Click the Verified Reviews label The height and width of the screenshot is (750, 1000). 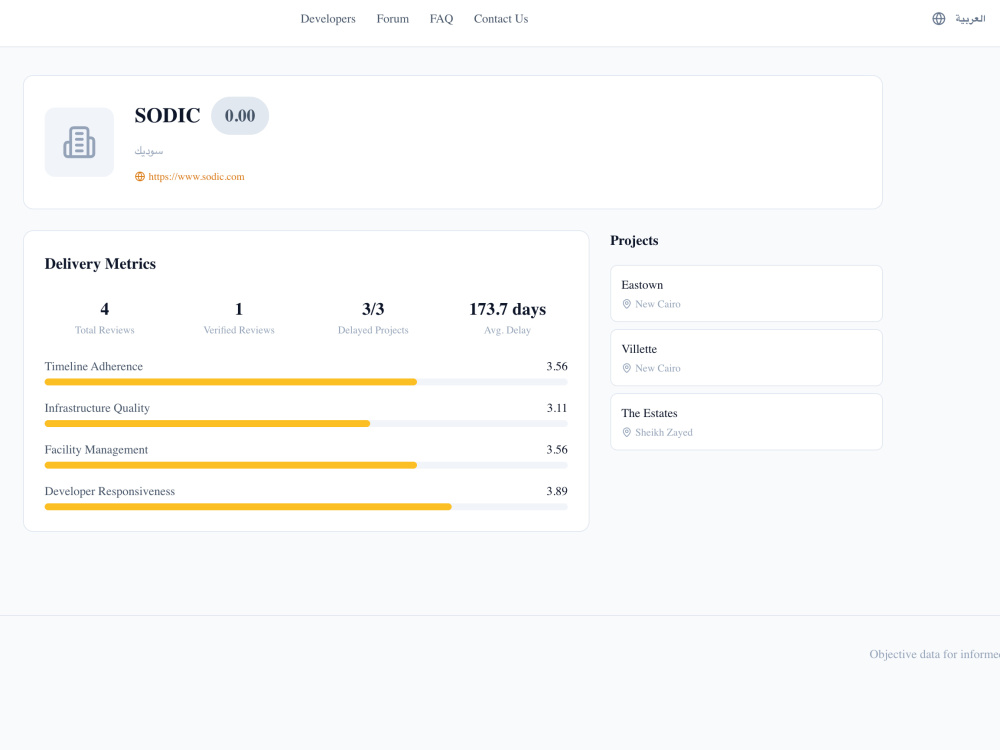tap(239, 330)
